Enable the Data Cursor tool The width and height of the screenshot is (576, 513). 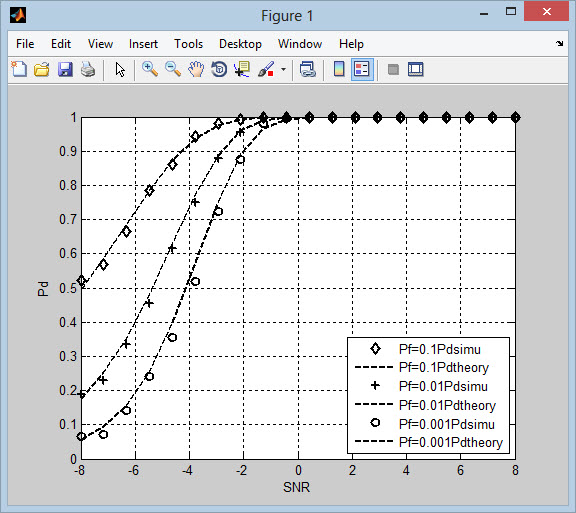coord(242,69)
